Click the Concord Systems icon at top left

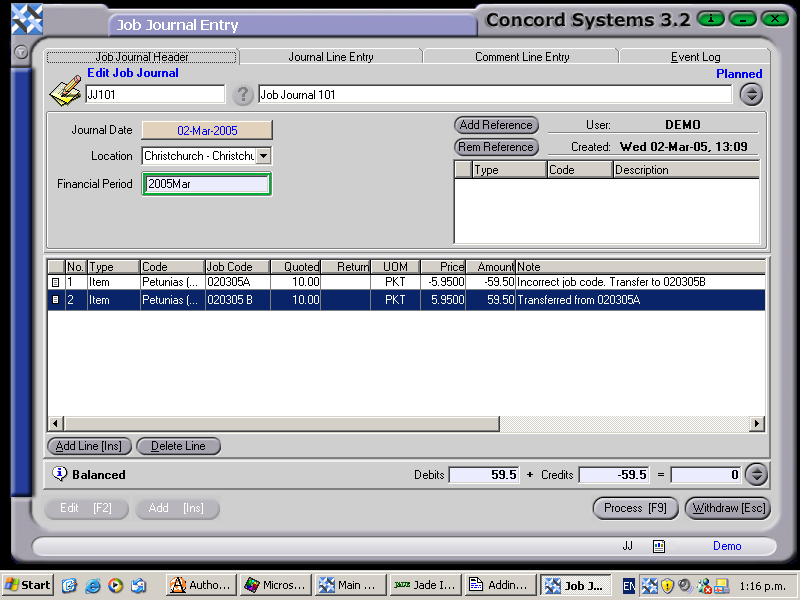[x=26, y=17]
